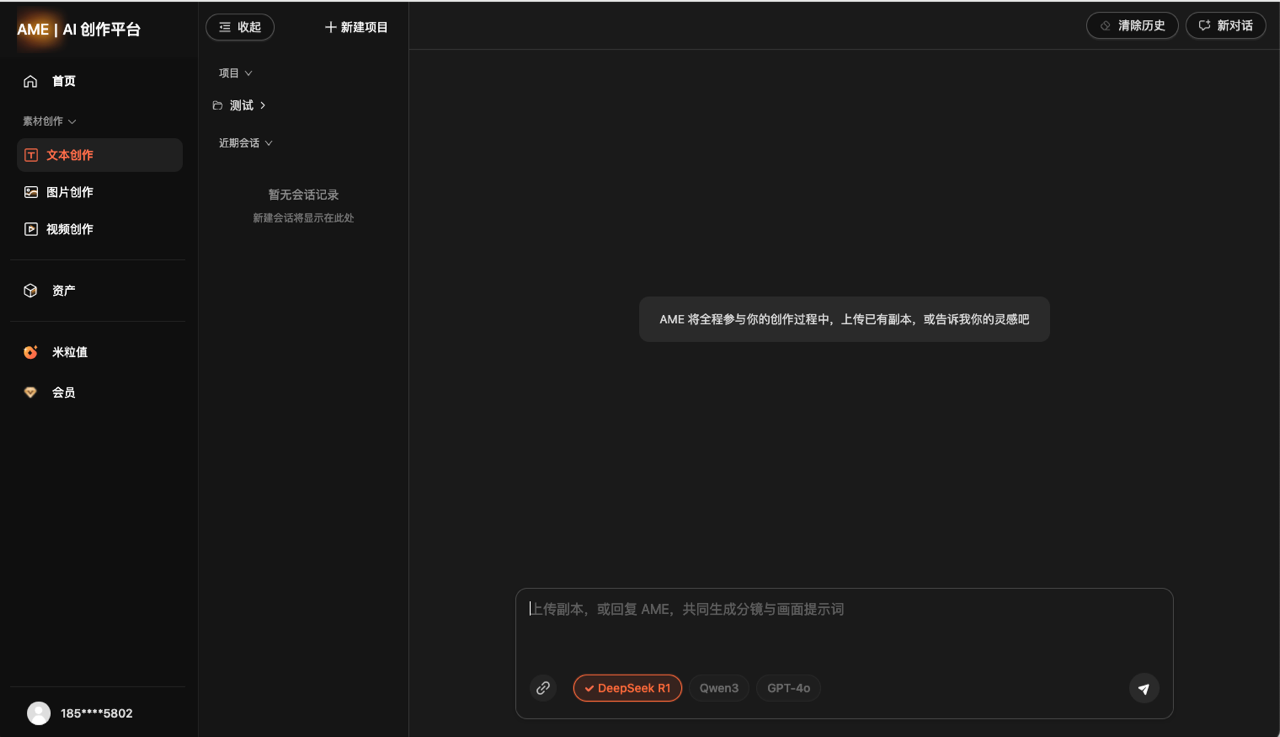Expand the 测试 project folder

click(240, 105)
